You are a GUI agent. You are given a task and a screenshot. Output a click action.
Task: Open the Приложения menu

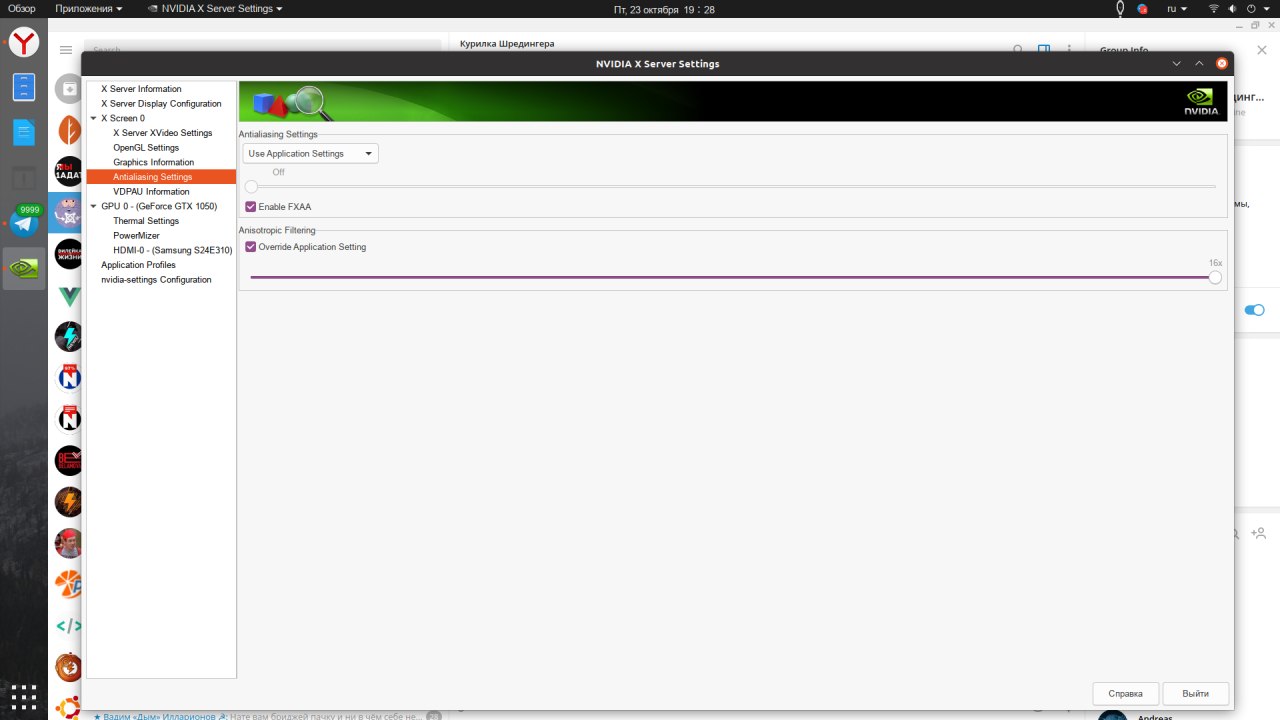pos(89,9)
